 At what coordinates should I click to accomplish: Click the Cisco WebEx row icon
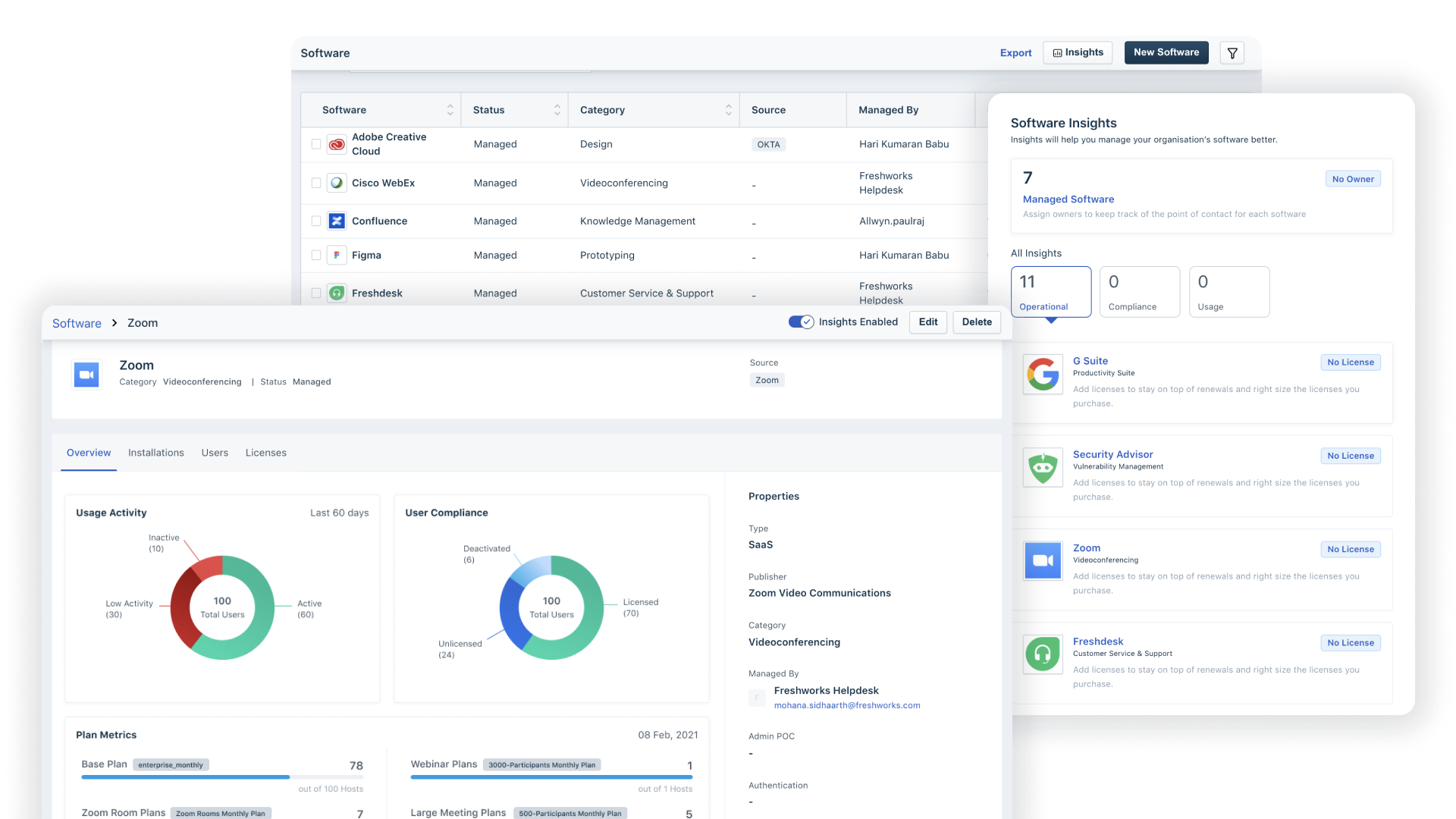[x=337, y=183]
